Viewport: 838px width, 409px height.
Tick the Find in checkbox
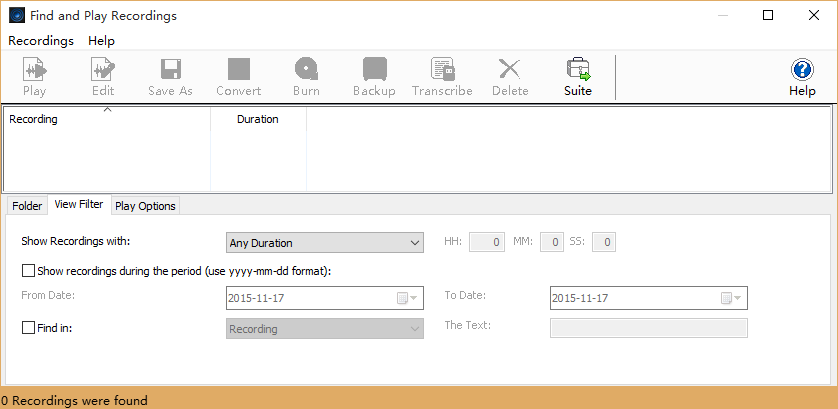28,326
